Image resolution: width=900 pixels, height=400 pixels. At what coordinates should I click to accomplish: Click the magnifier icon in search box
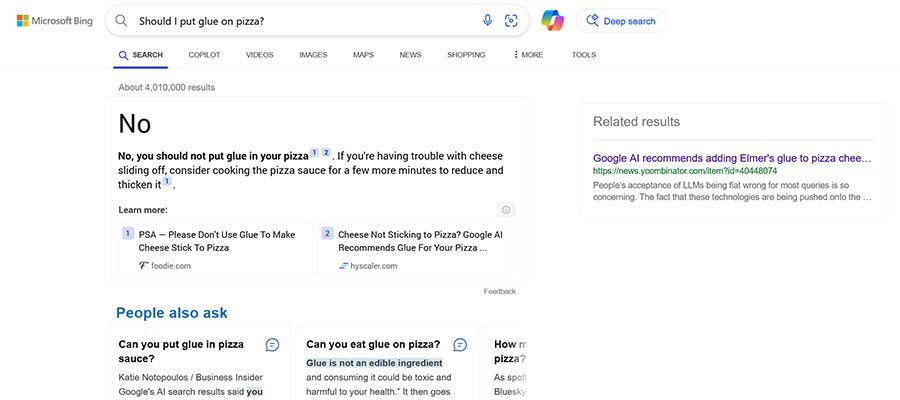(121, 21)
